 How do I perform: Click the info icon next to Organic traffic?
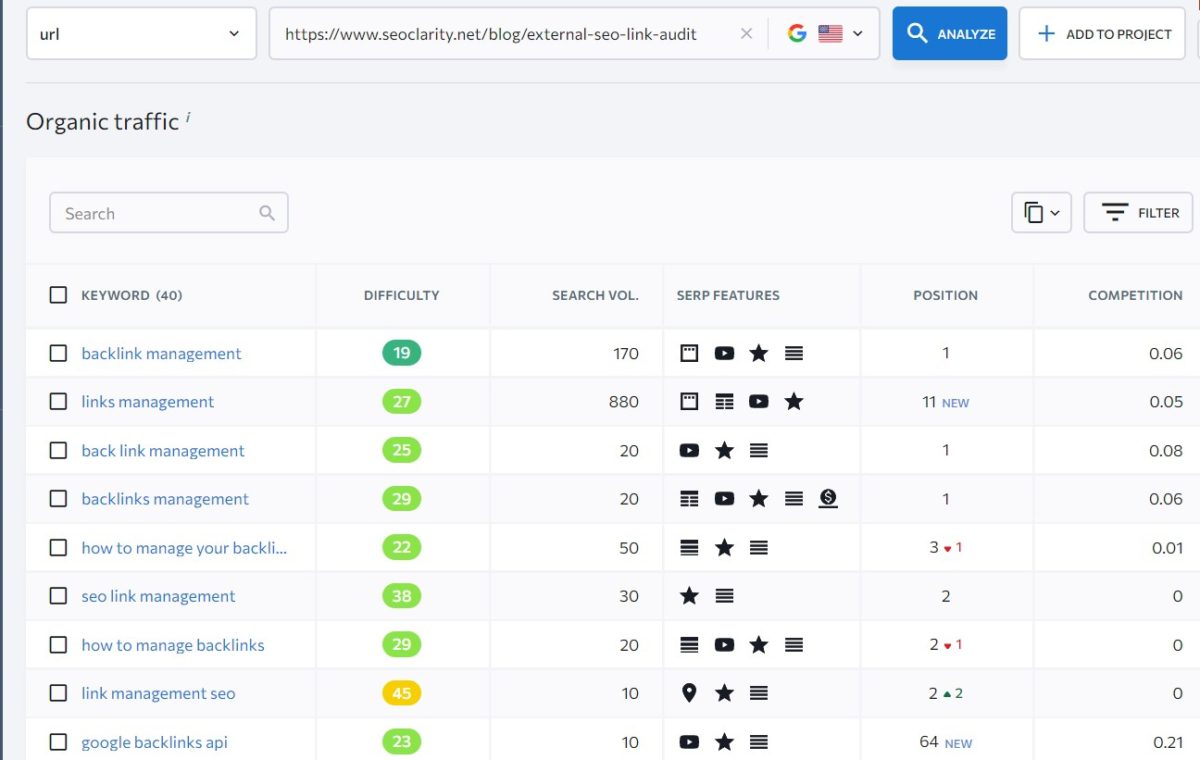[x=187, y=114]
